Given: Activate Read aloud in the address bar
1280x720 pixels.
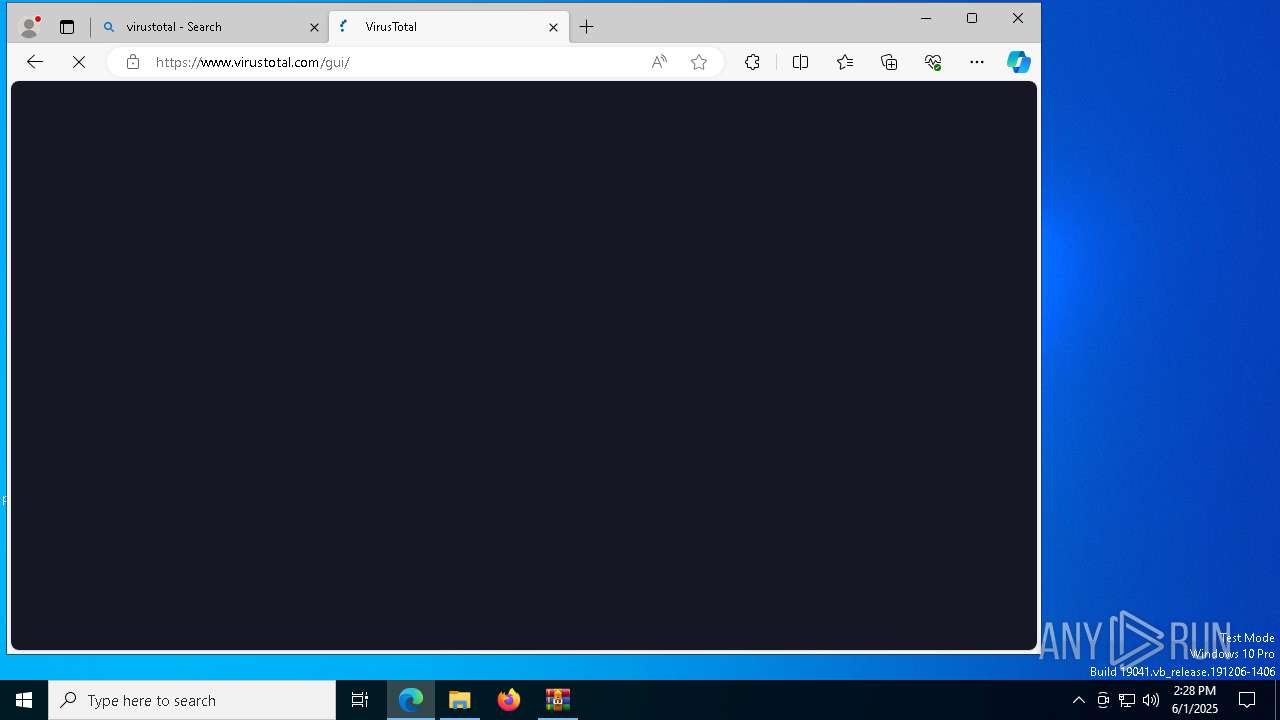Looking at the screenshot, I should [x=659, y=62].
